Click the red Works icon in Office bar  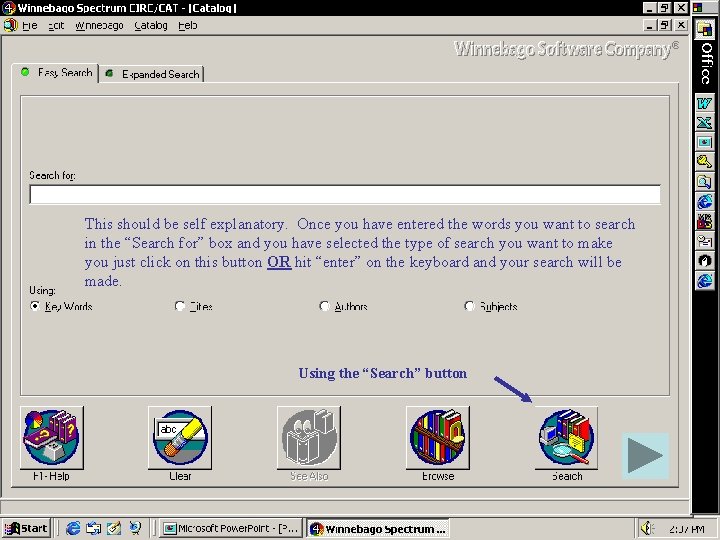click(704, 221)
